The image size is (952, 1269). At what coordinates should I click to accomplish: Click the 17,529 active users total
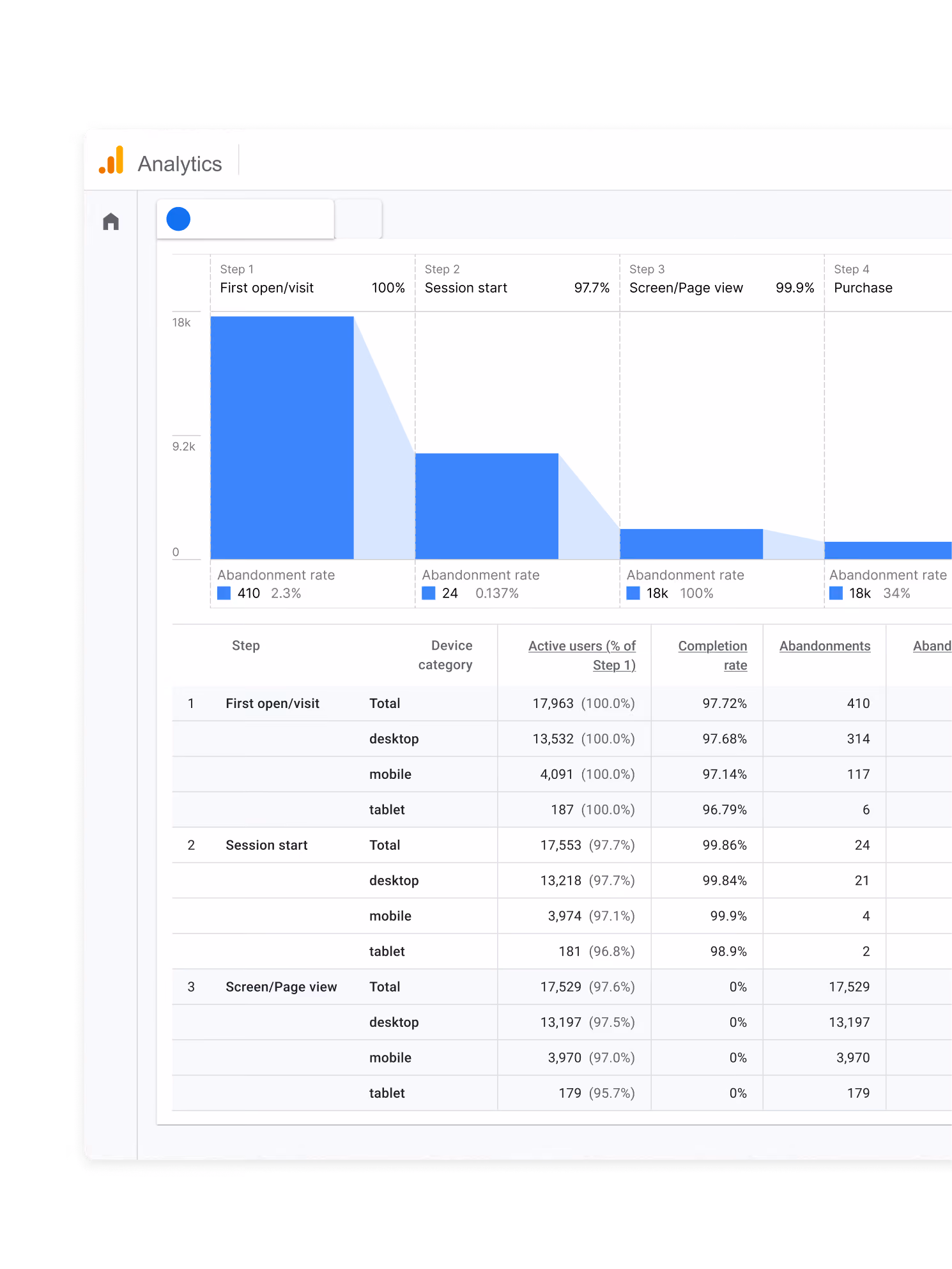pos(560,987)
